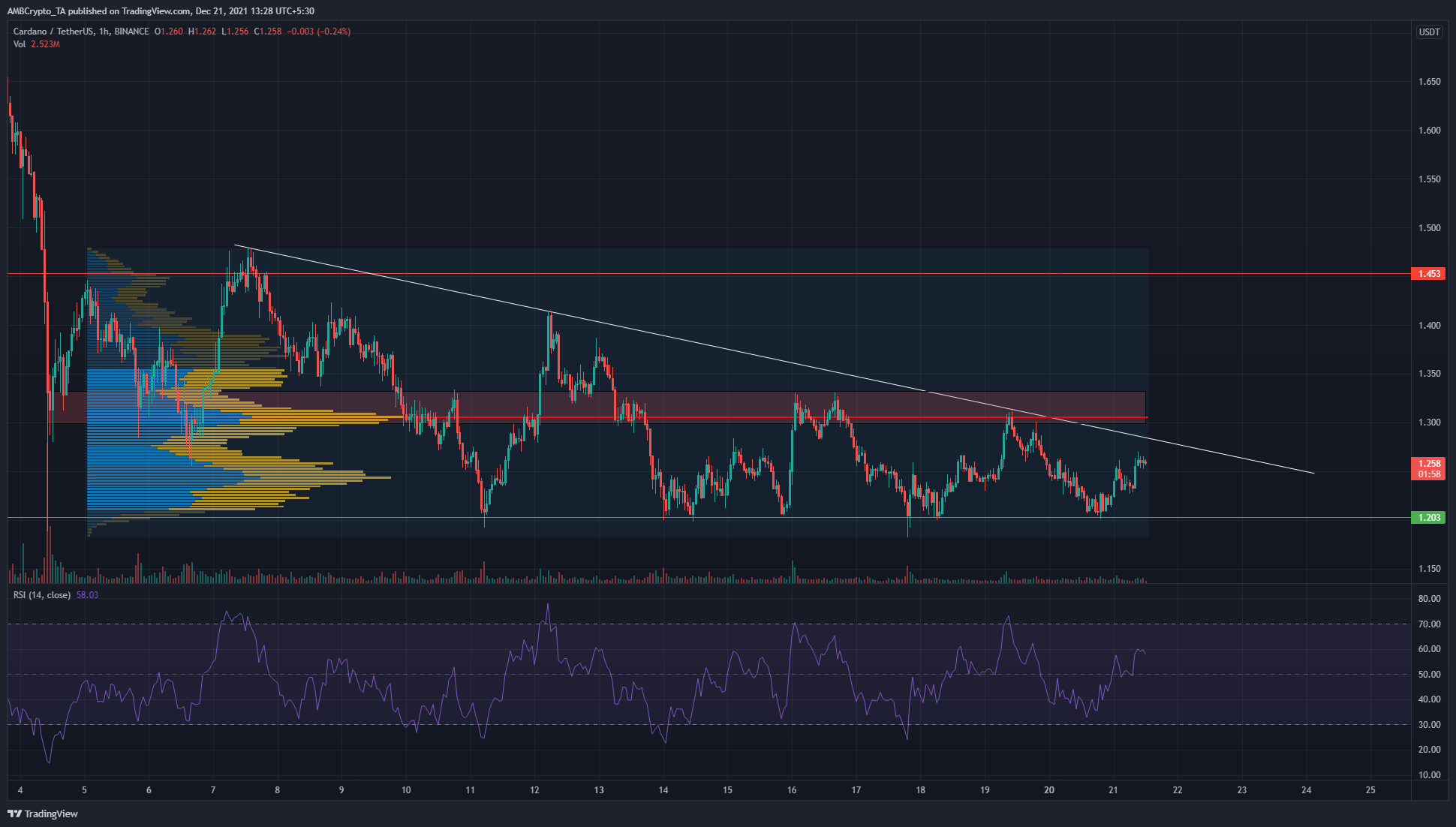This screenshot has height=827, width=1456.
Task: Click the Vol 2.523M indicator legend
Action: 36,44
